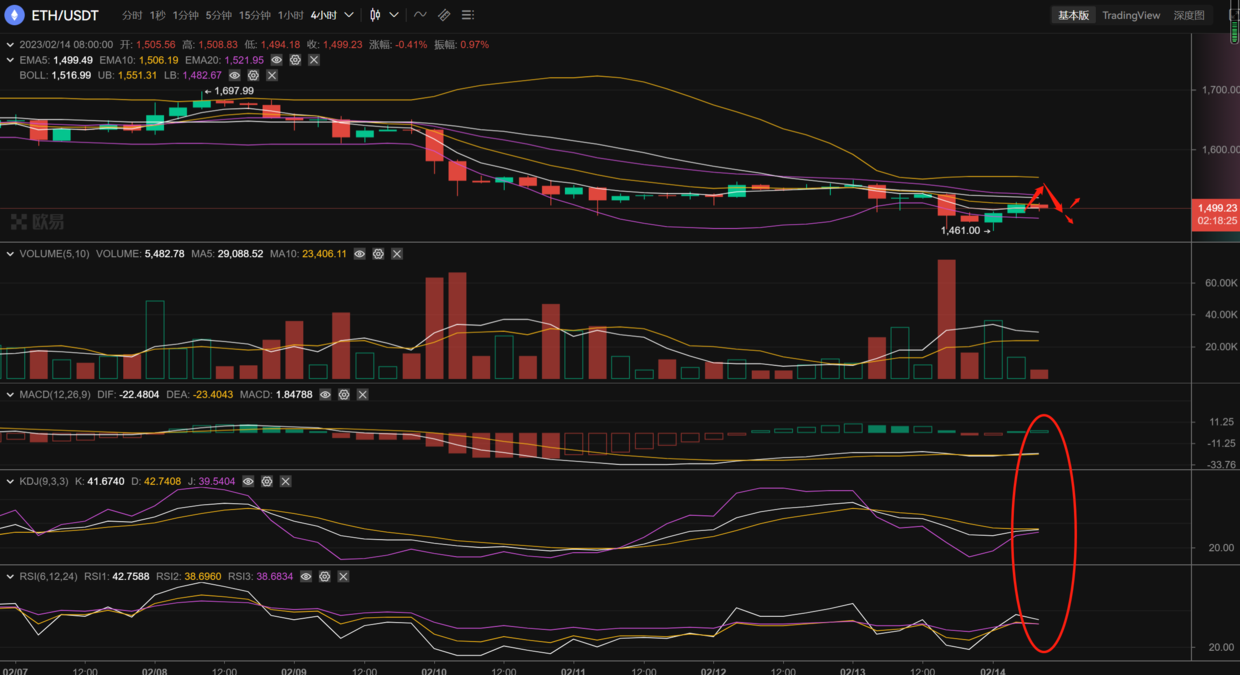
Task: Select the 1小时 timeframe
Action: coord(291,16)
